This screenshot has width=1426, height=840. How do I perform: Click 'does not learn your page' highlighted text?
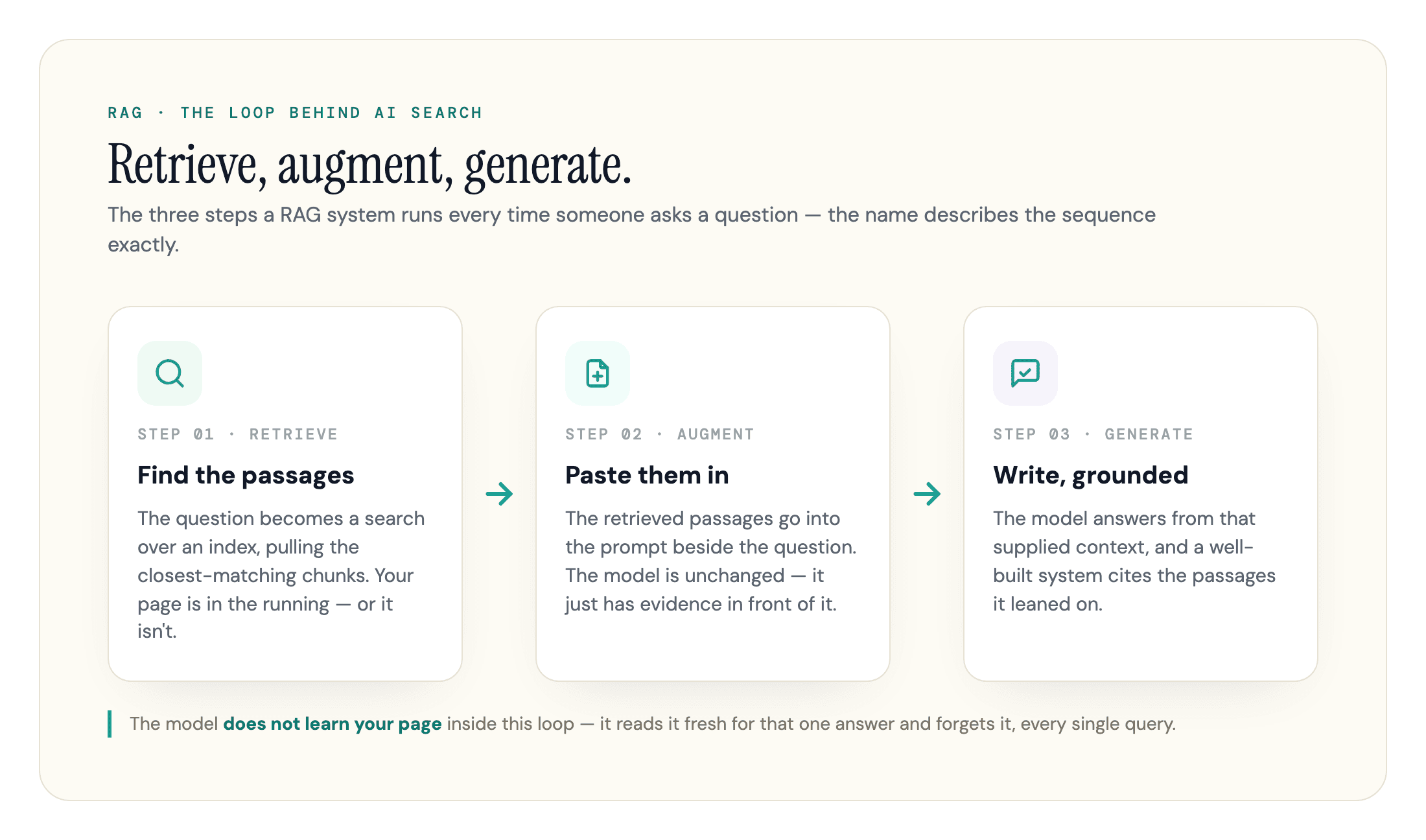click(333, 724)
